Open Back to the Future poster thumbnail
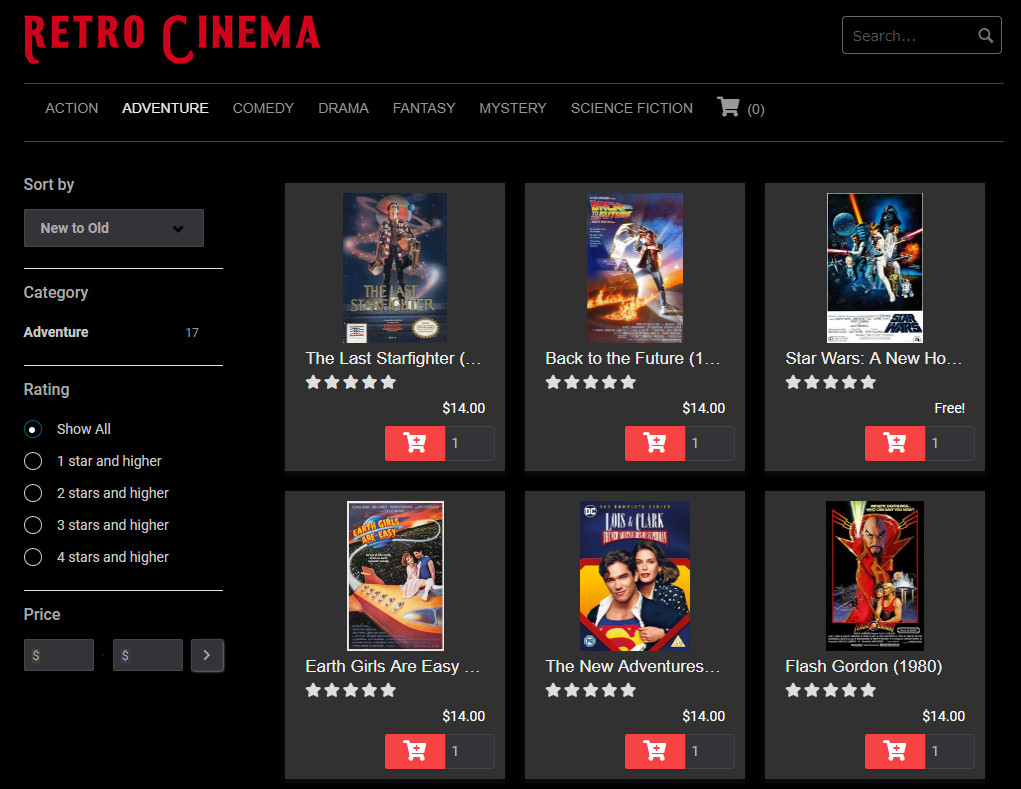Image resolution: width=1021 pixels, height=789 pixels. (x=635, y=268)
